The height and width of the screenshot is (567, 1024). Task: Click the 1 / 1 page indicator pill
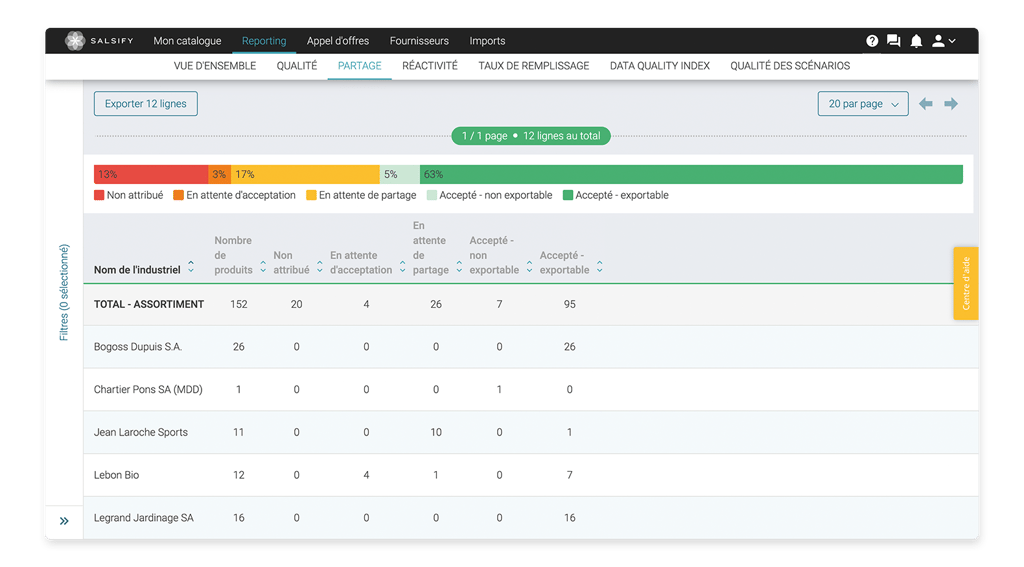pyautogui.click(x=531, y=136)
